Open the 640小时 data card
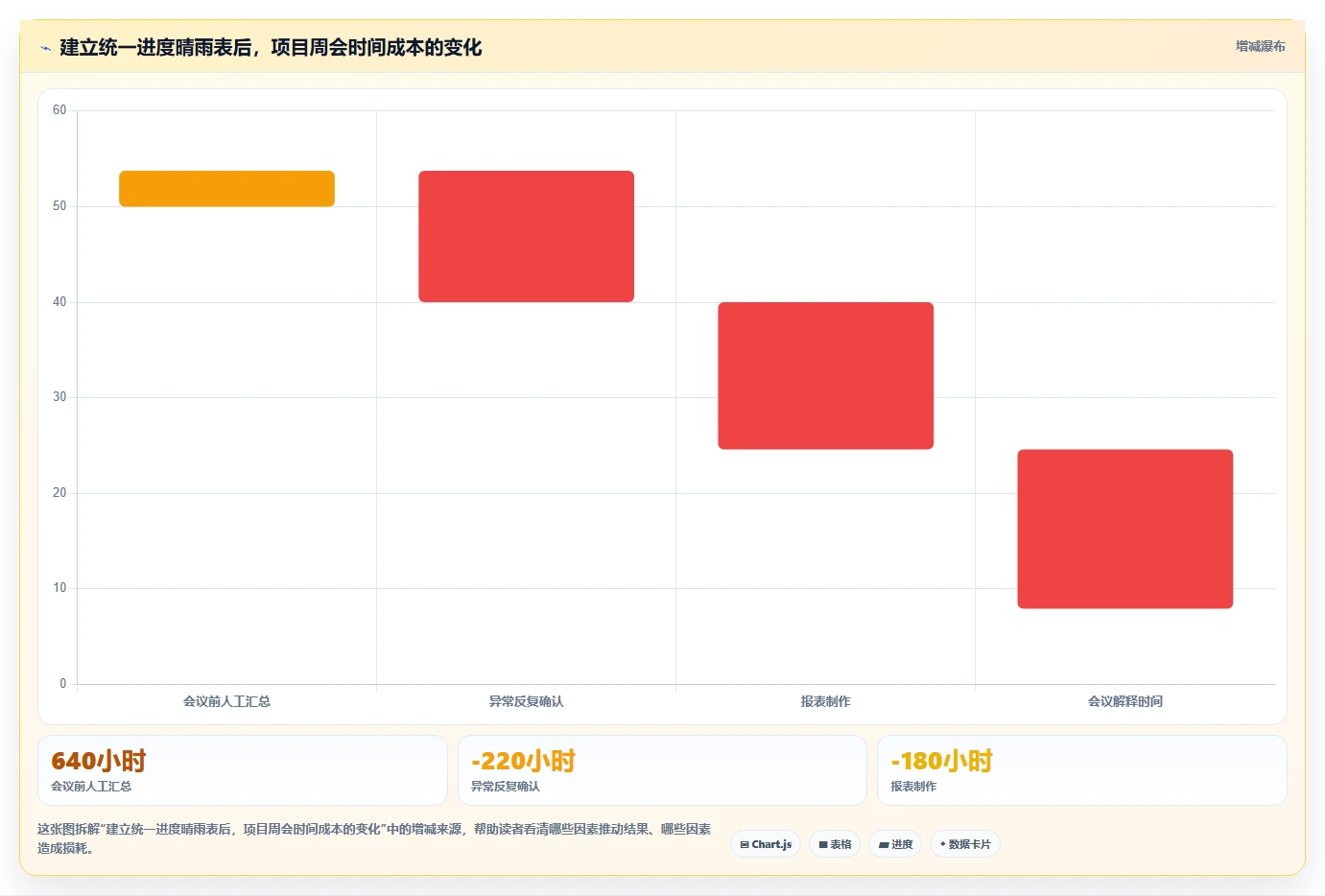This screenshot has height=896, width=1325. (x=242, y=770)
